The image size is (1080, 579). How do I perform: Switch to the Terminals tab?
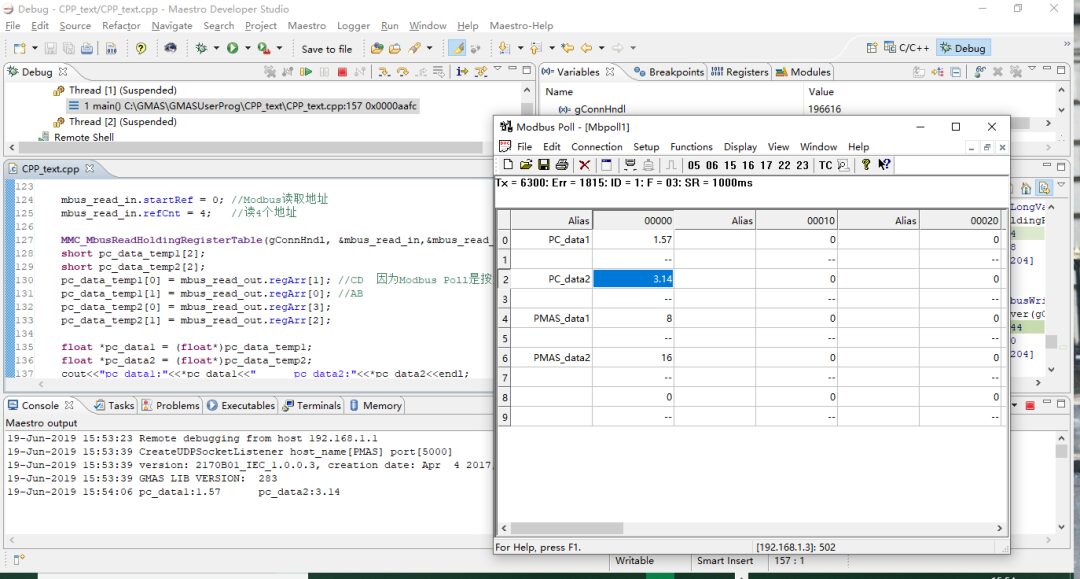pyautogui.click(x=312, y=406)
